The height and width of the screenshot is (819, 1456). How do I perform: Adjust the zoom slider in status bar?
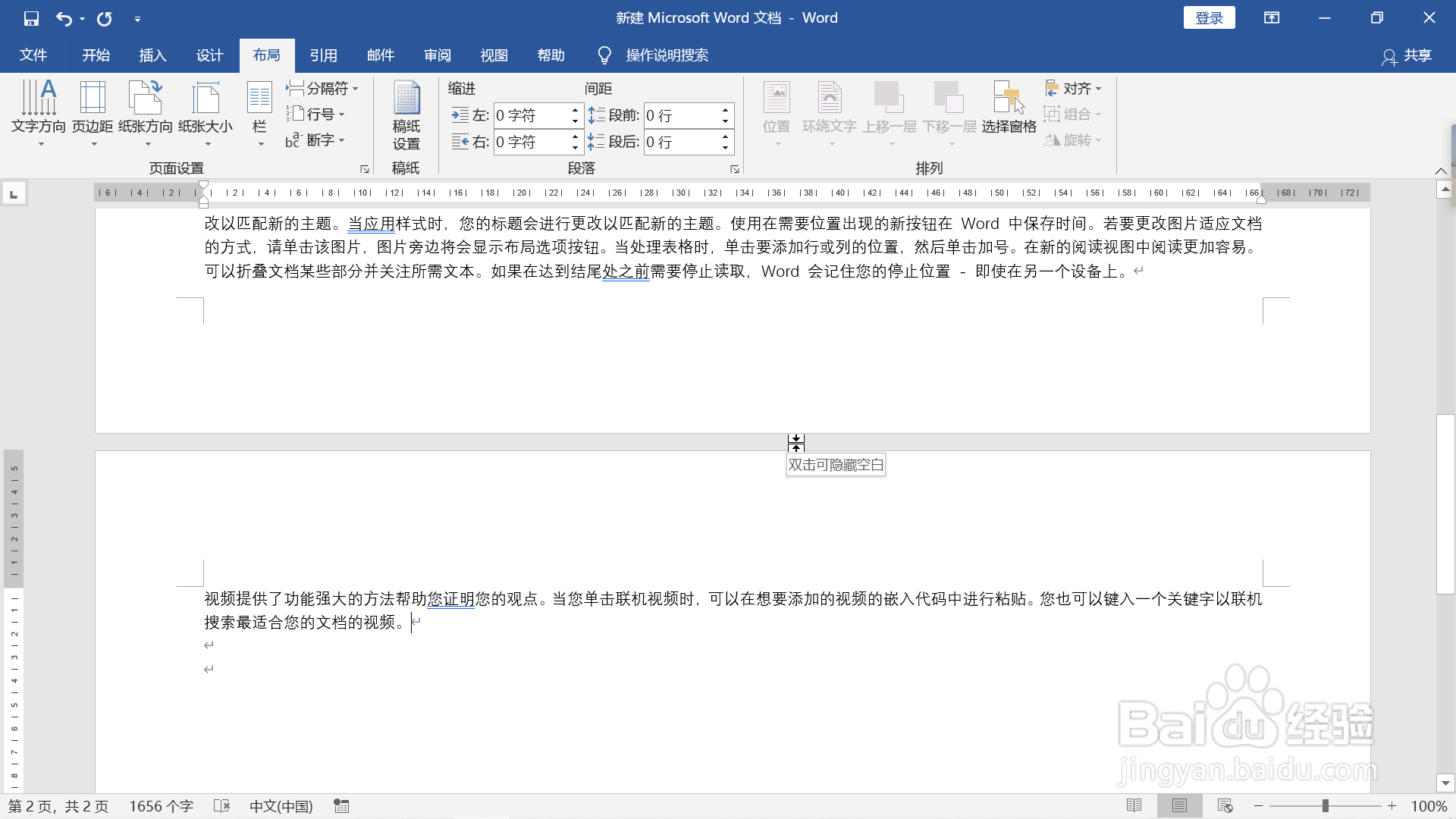pos(1325,806)
